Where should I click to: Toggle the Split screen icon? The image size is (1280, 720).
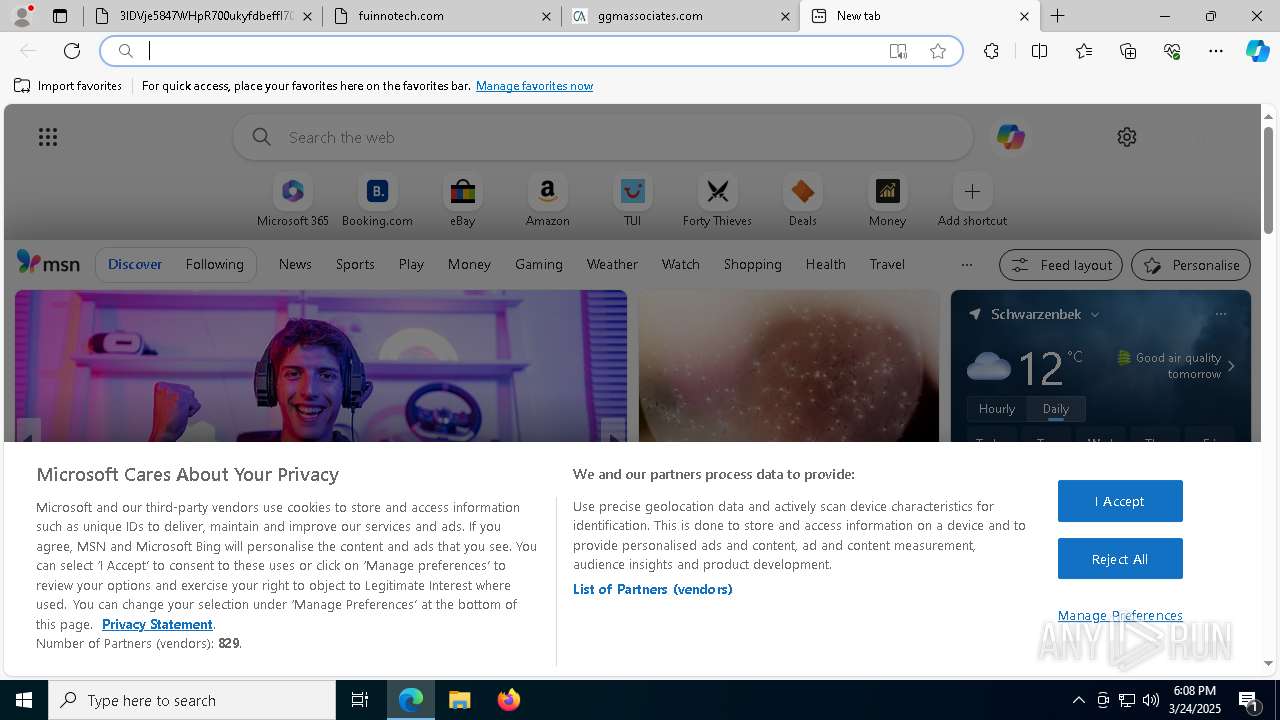(x=1039, y=51)
